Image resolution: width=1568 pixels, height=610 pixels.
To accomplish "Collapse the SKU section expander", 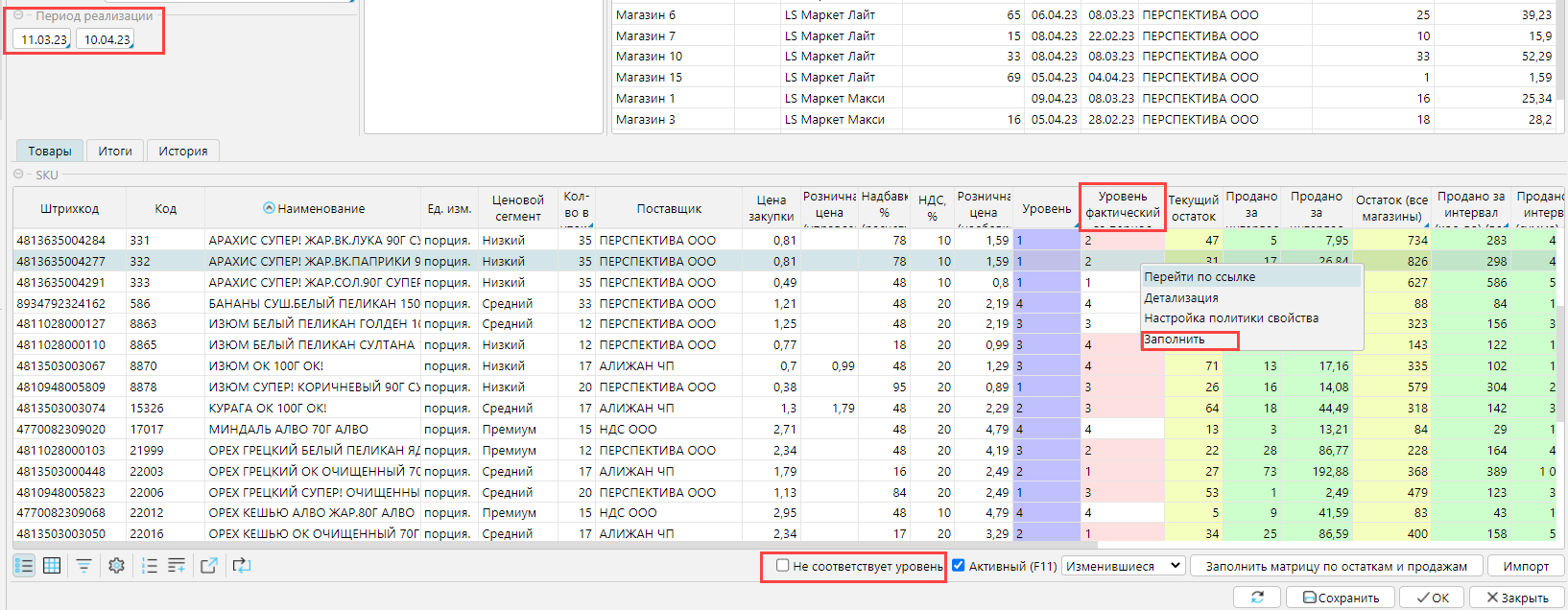I will (x=18, y=175).
